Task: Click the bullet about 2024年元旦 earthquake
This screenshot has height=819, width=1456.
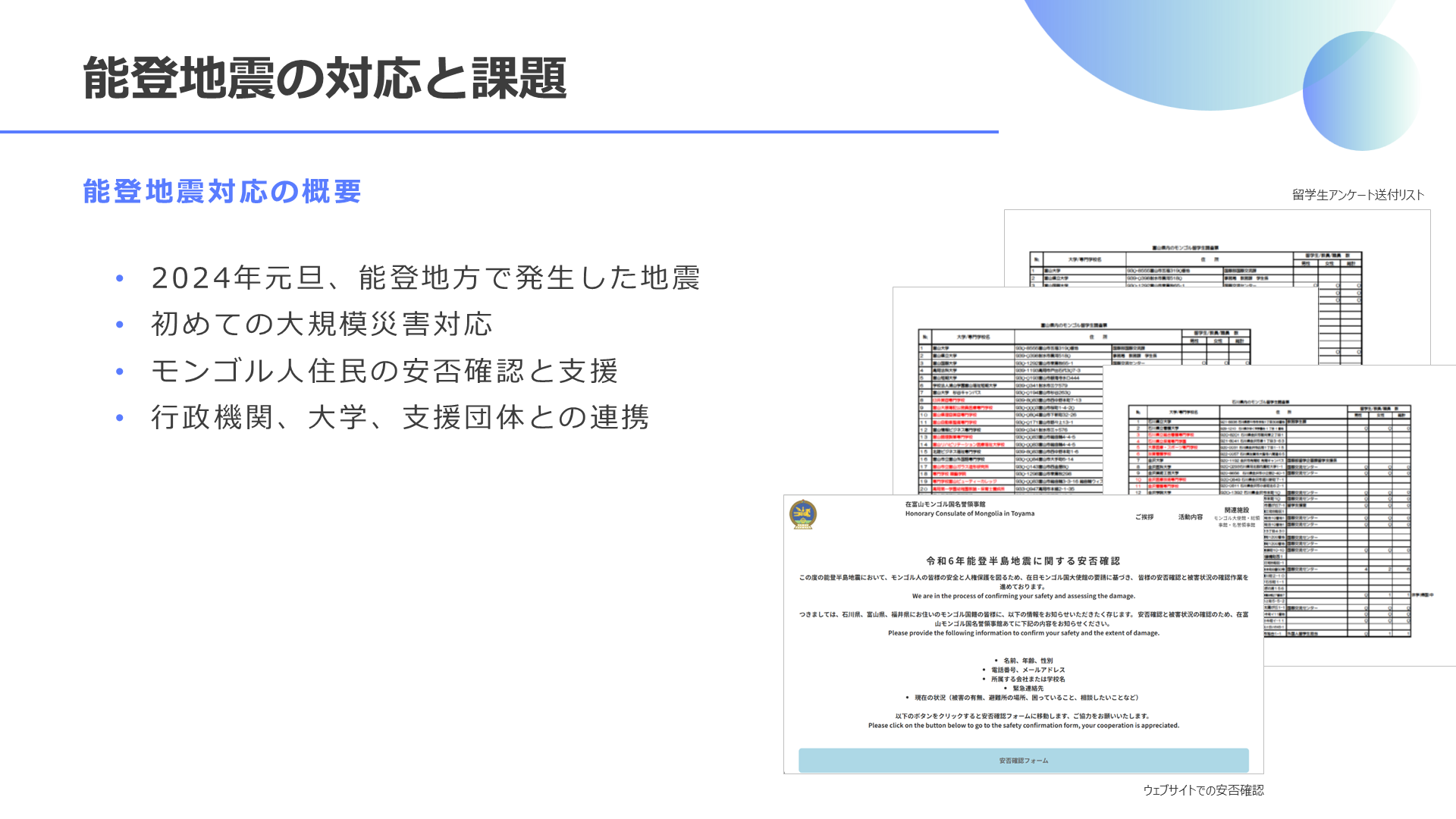Action: tap(425, 278)
